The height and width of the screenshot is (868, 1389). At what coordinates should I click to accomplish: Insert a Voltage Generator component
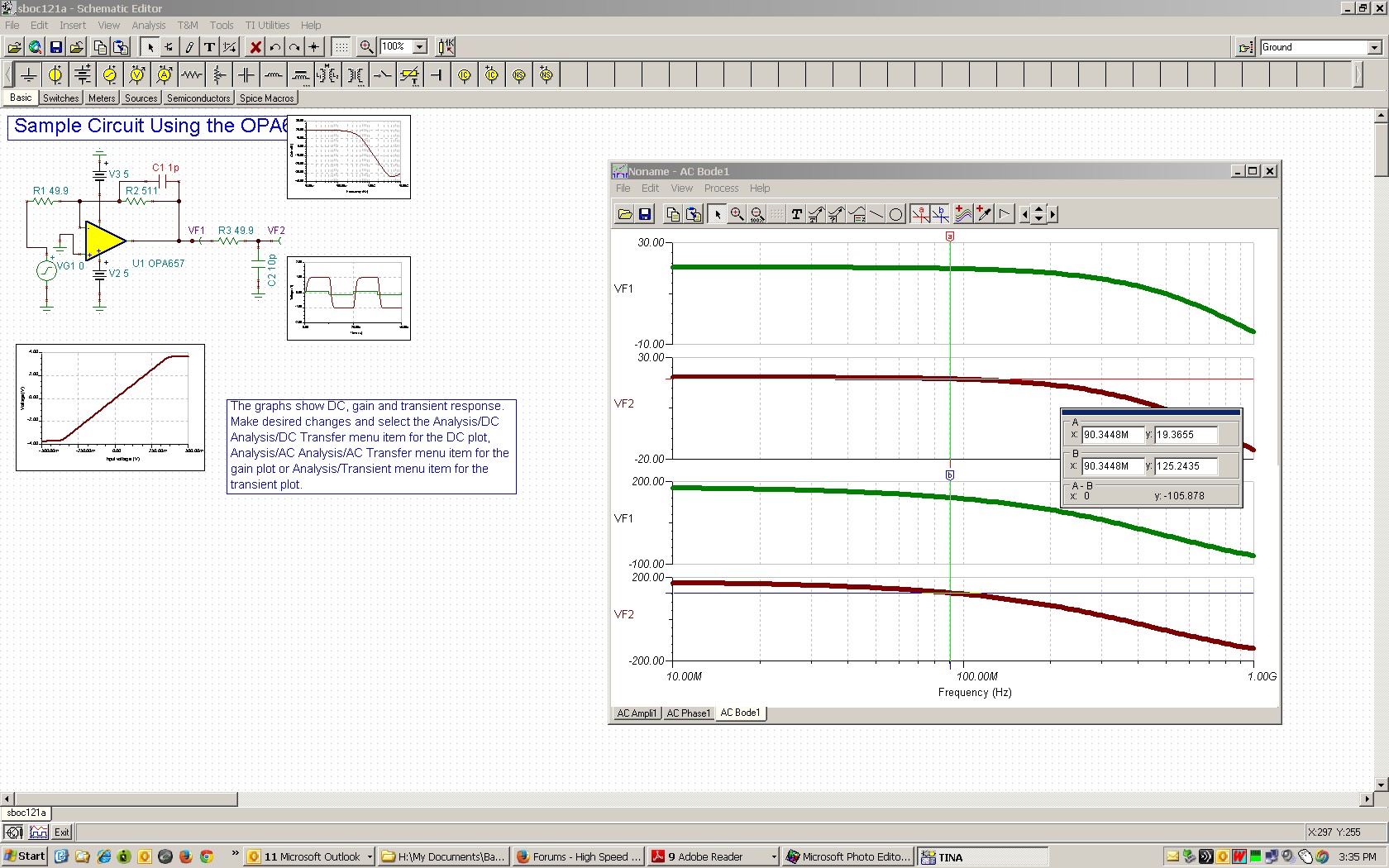110,75
